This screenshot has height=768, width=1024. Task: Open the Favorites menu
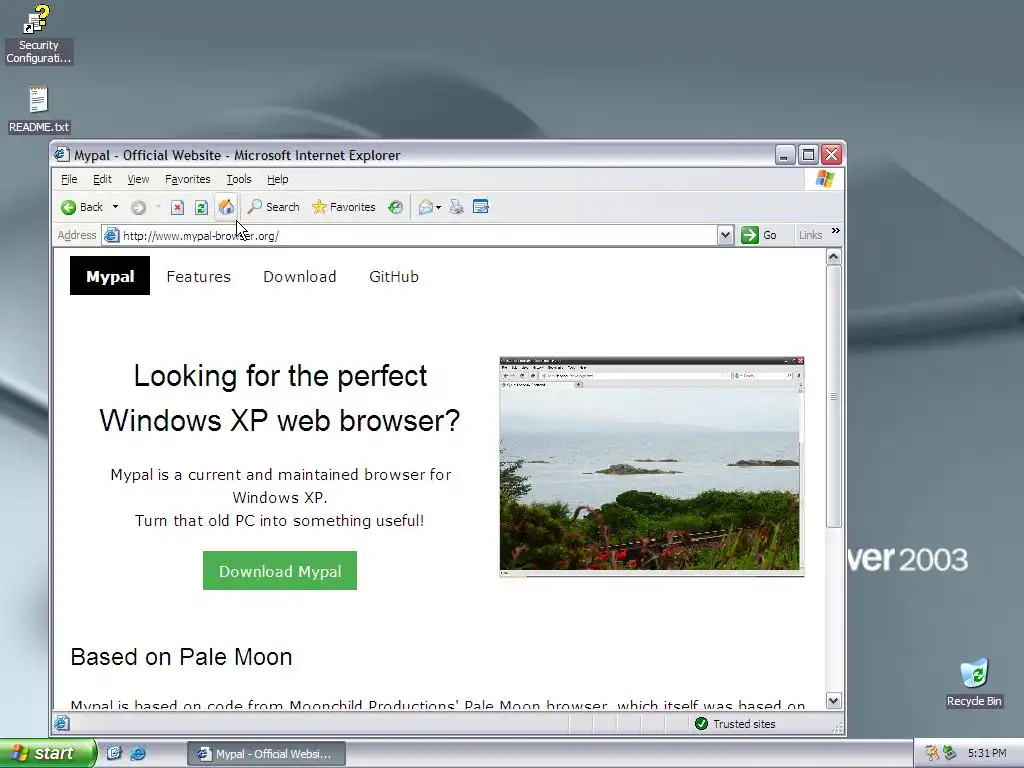point(187,179)
